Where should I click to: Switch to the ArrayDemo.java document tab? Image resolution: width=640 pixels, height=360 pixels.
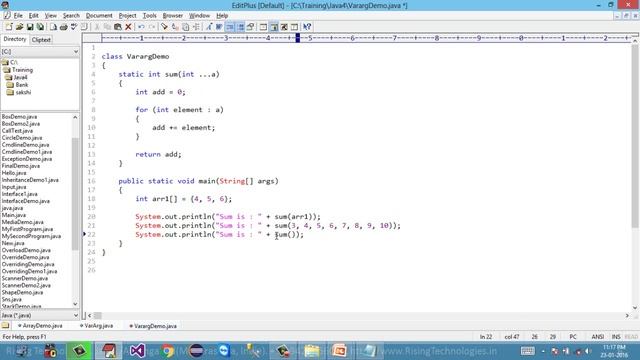pyautogui.click(x=40, y=326)
